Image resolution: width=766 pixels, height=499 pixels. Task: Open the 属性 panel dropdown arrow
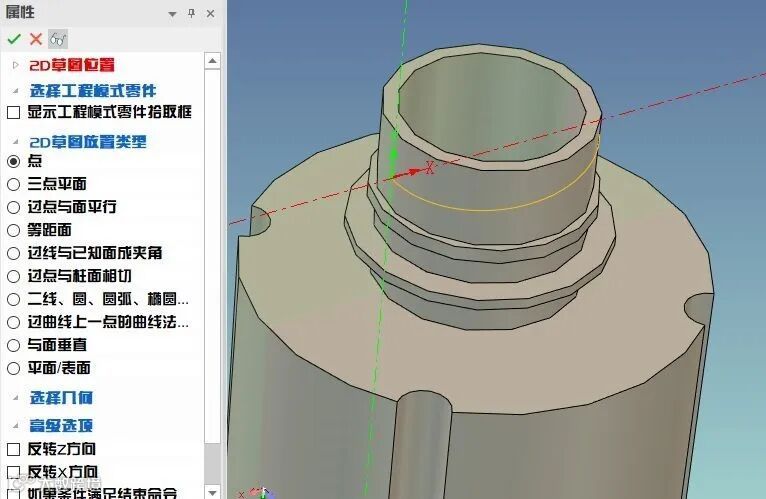172,14
